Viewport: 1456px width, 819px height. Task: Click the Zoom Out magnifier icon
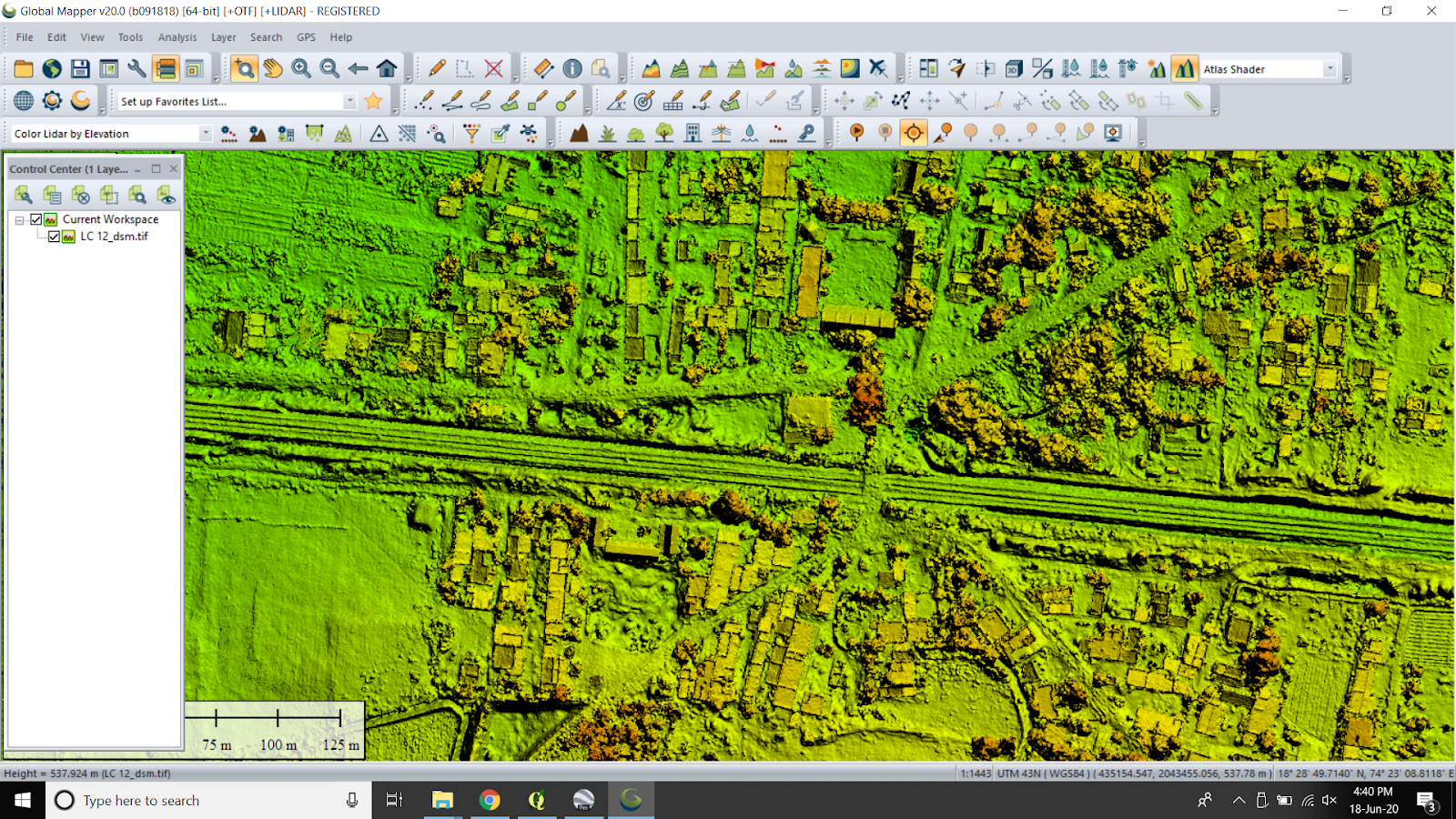coord(329,69)
